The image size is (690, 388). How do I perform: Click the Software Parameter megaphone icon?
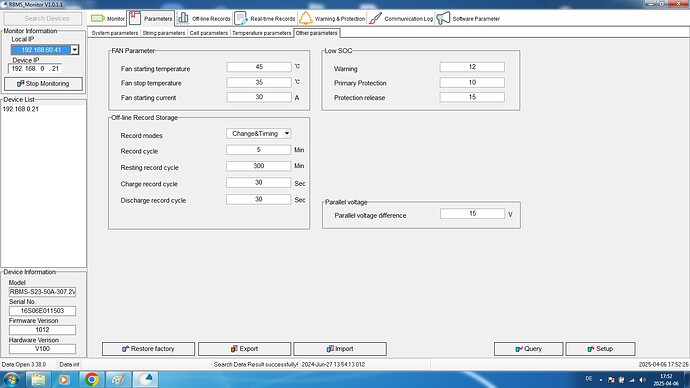pos(443,18)
